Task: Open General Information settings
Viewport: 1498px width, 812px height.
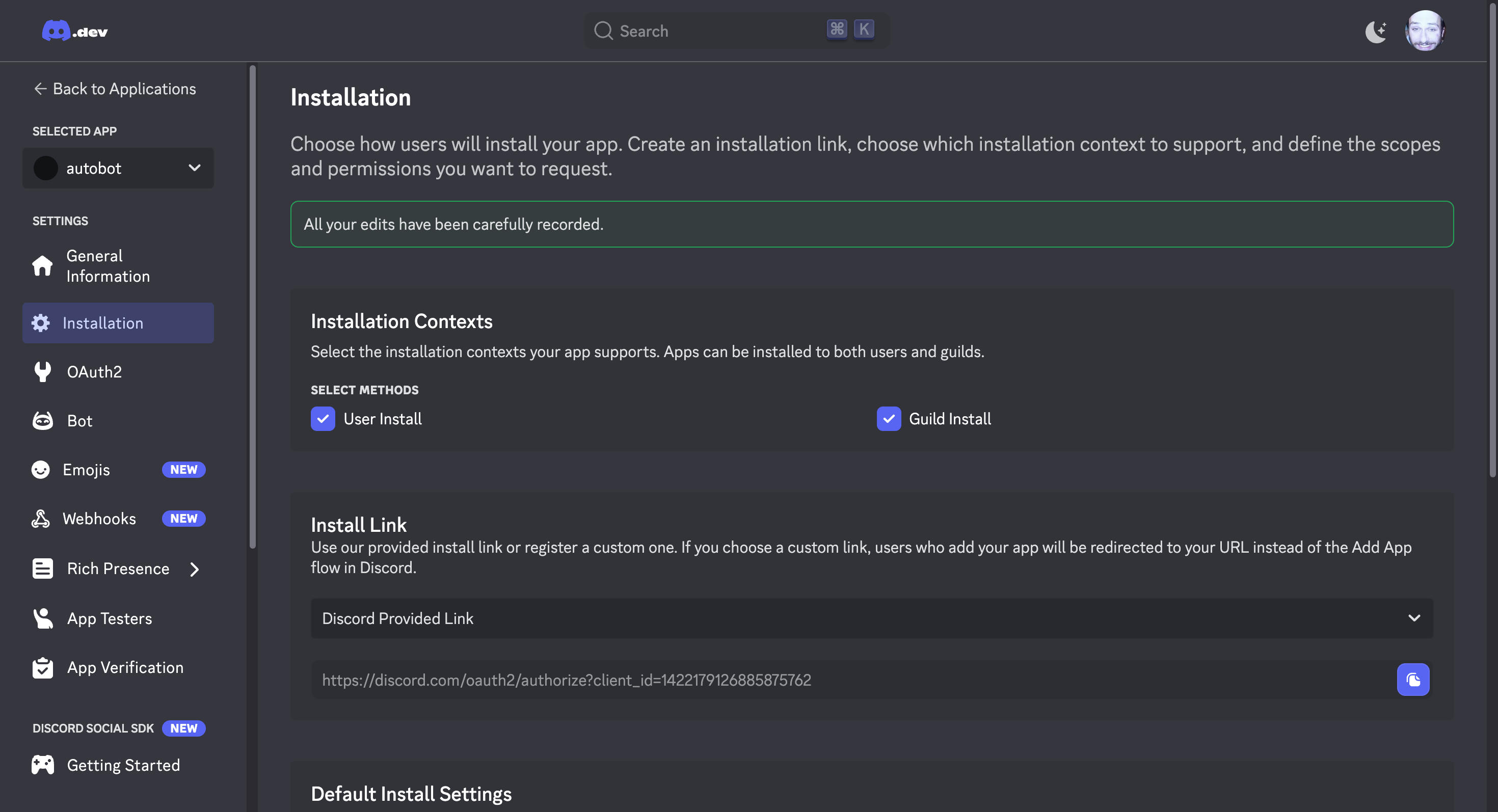Action: click(118, 265)
